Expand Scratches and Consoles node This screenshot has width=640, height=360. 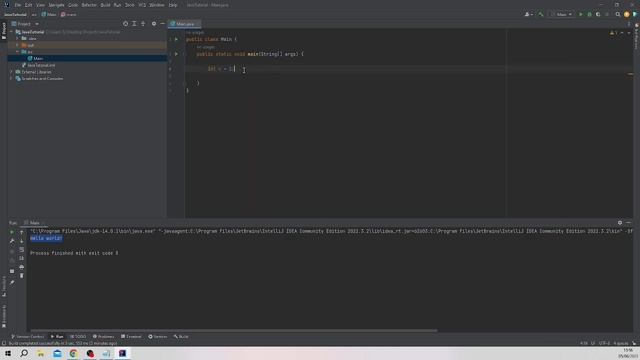(x=11, y=78)
